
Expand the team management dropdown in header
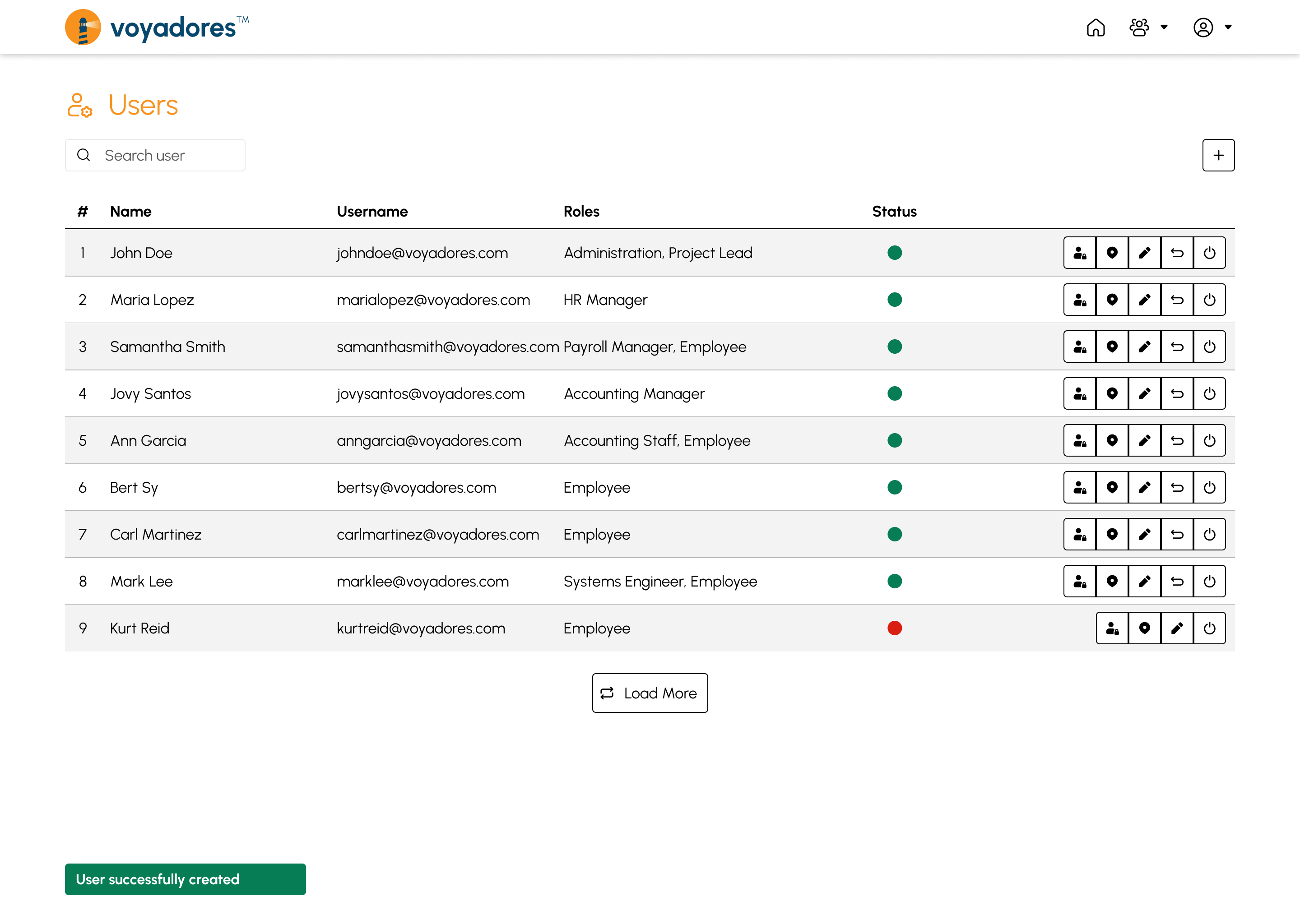(1148, 27)
